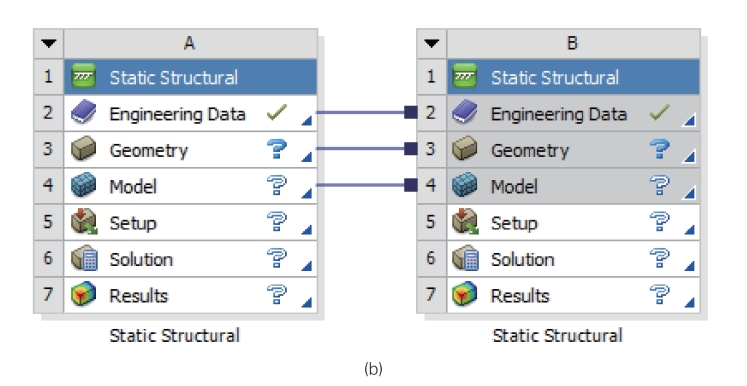Open system A header dropdown arrow
The height and width of the screenshot is (386, 747).
click(x=49, y=44)
